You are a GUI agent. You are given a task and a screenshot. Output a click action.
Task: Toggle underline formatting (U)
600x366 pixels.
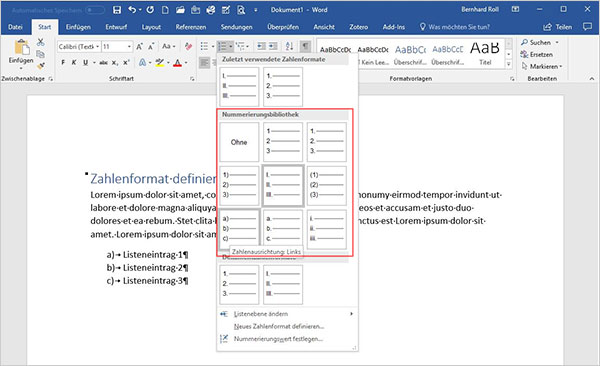85,62
